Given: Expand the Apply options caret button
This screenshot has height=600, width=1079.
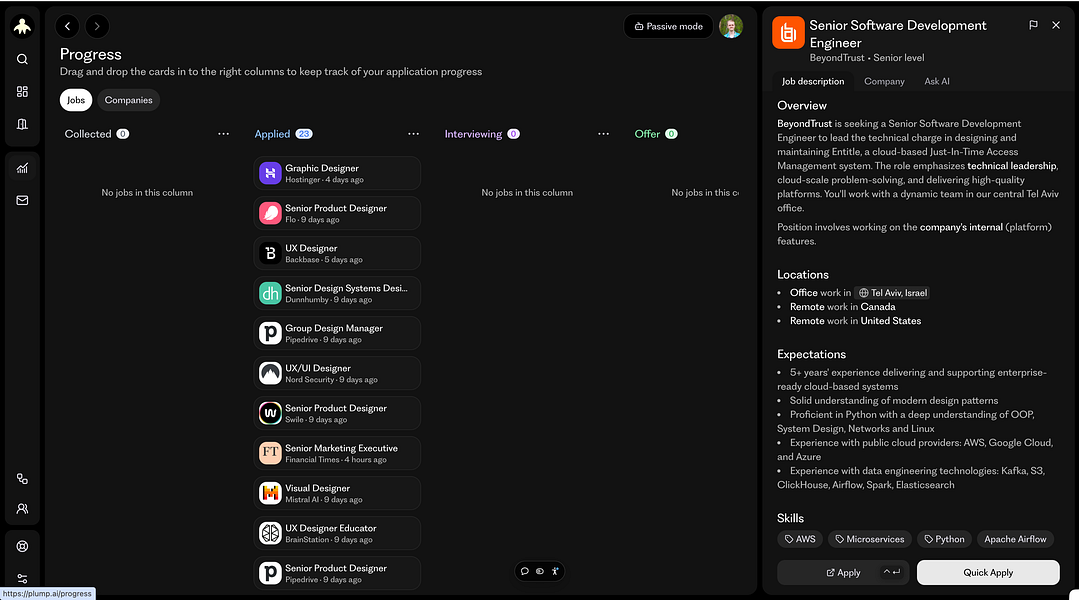Looking at the screenshot, I should pos(891,572).
